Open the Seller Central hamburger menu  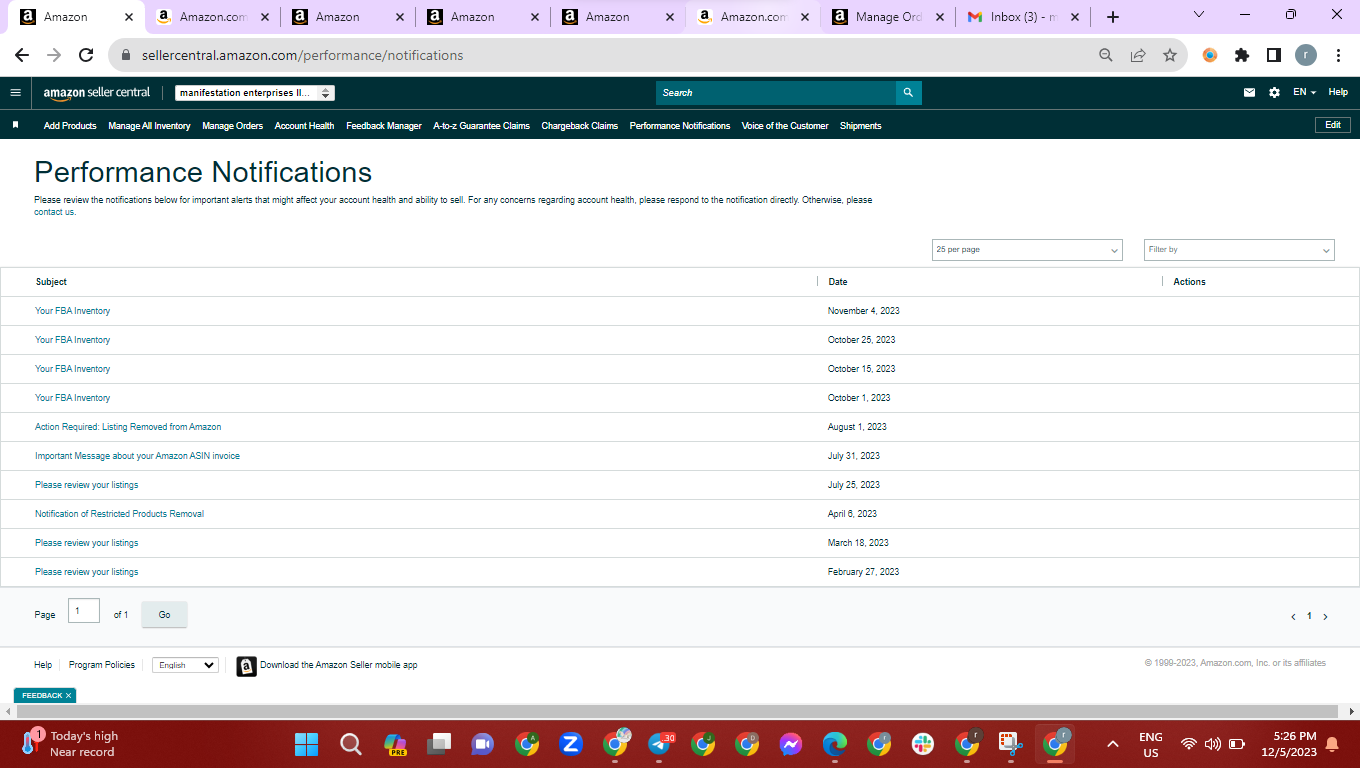click(15, 92)
